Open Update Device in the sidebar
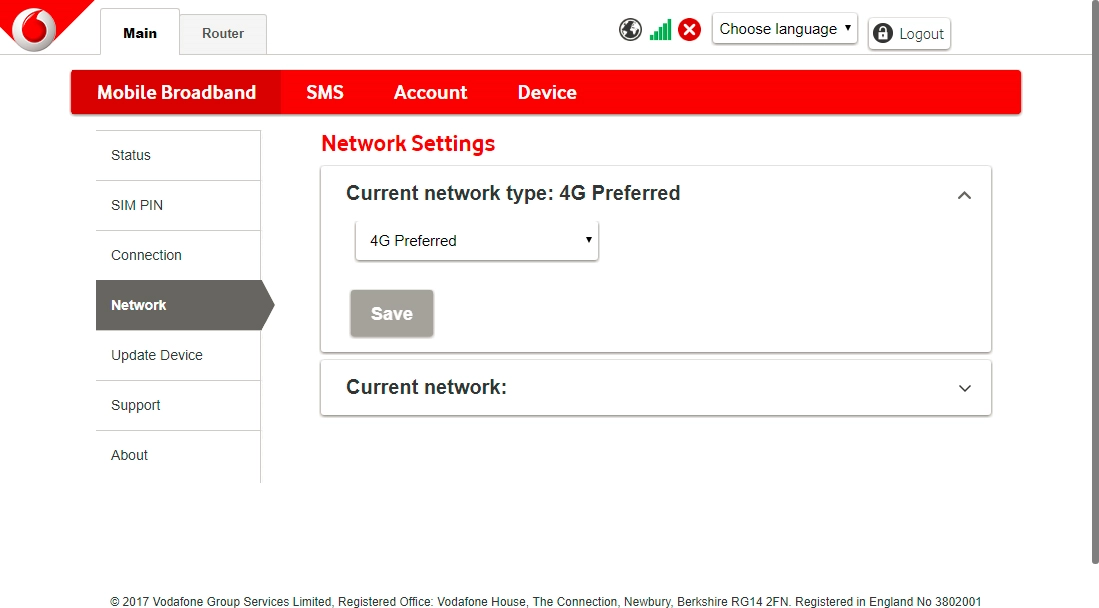This screenshot has width=1099, height=608. point(157,355)
